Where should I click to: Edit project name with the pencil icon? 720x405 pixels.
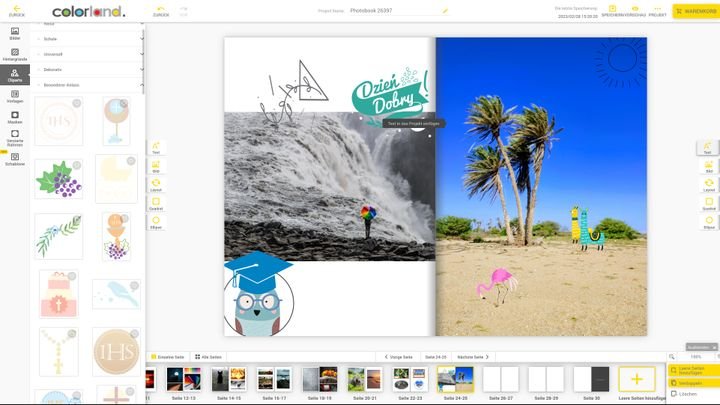(x=445, y=11)
